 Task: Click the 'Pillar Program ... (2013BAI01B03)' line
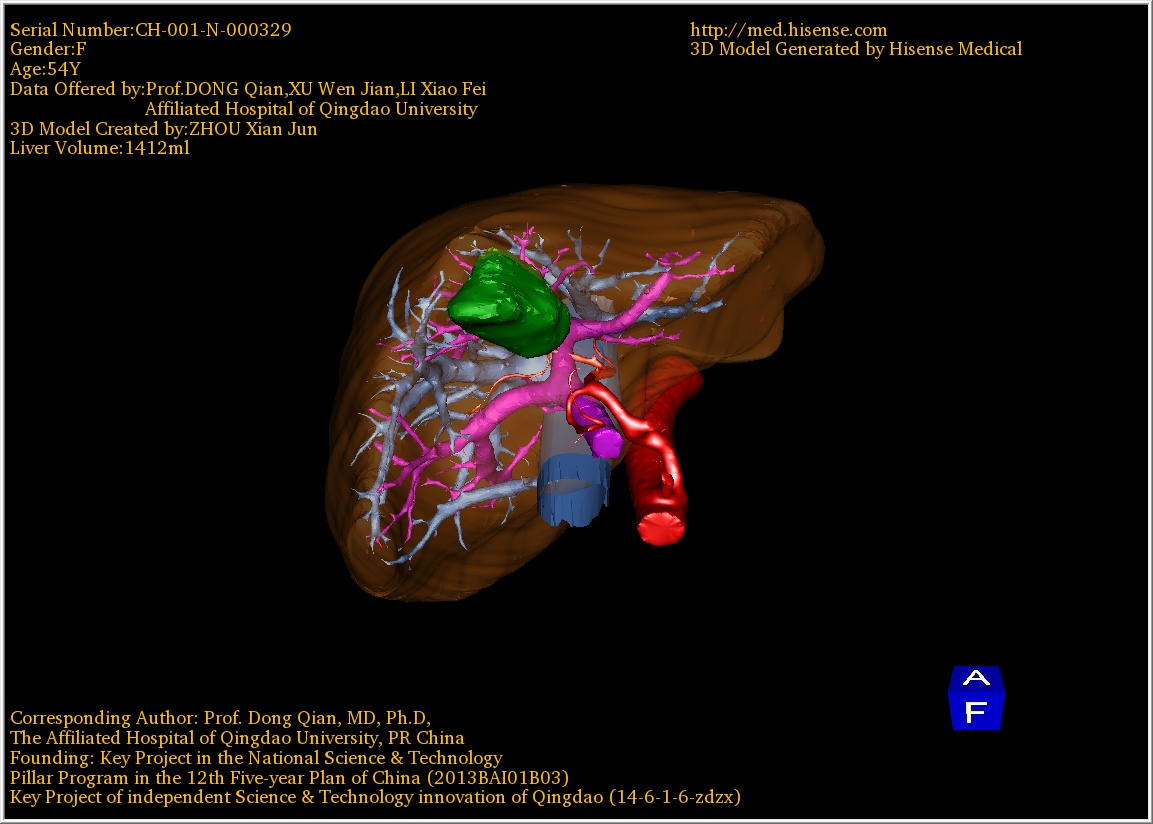(x=289, y=778)
